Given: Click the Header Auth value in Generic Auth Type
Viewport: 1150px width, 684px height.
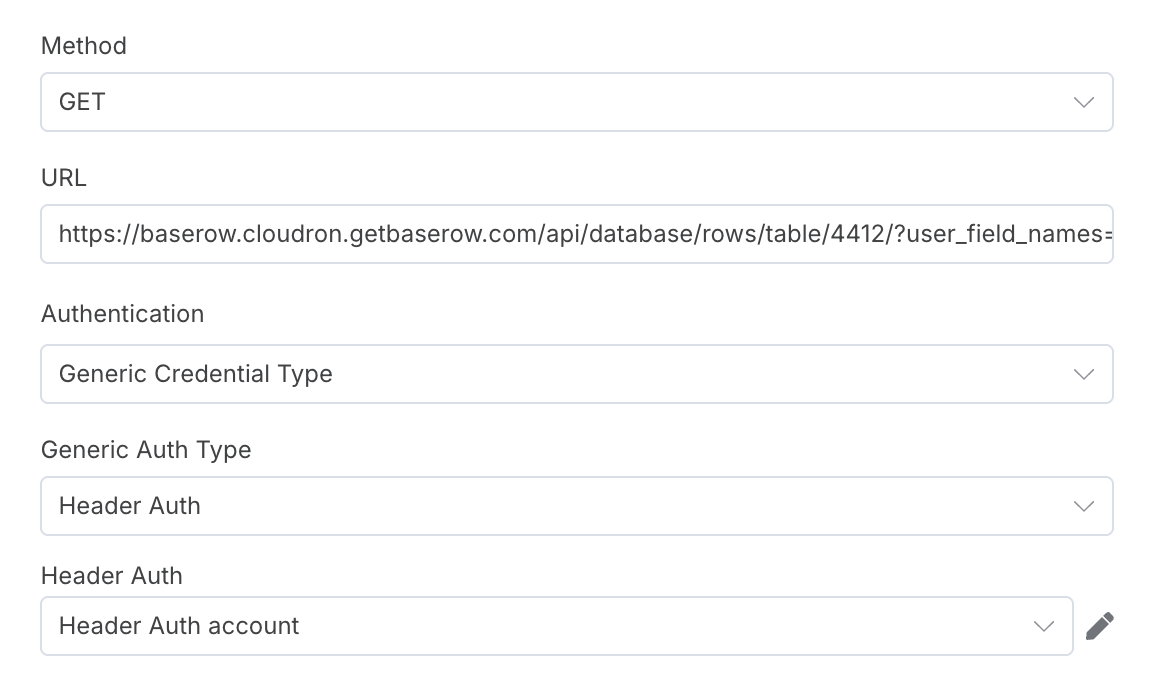Looking at the screenshot, I should pyautogui.click(x=130, y=506).
